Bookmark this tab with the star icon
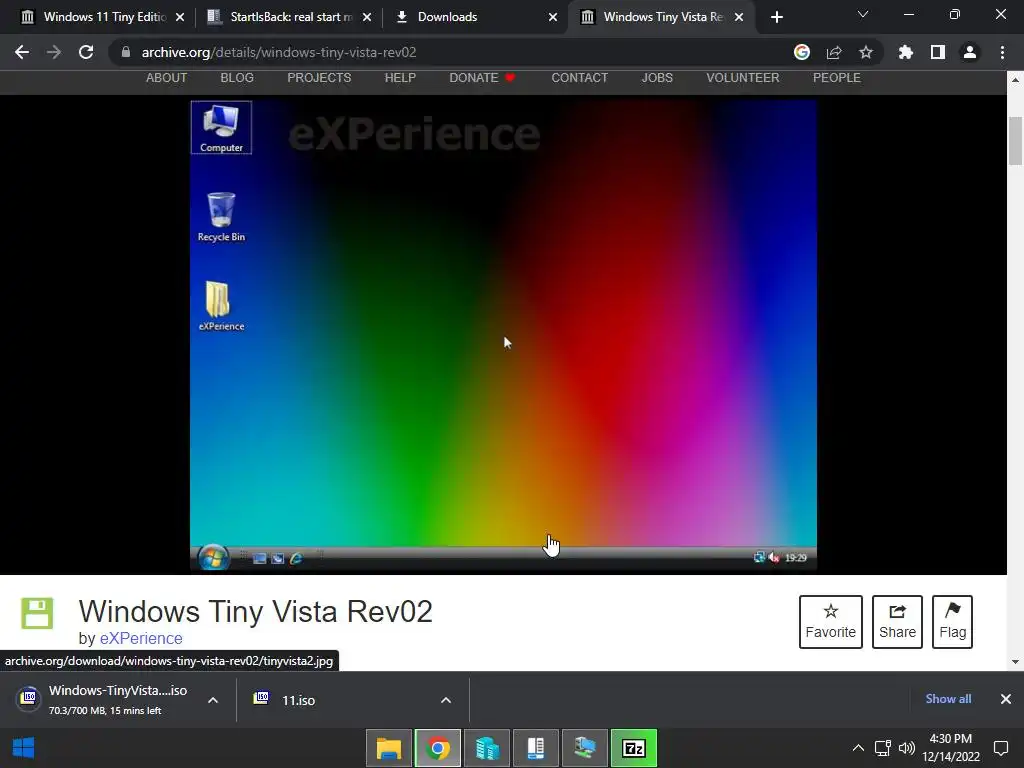 (865, 52)
